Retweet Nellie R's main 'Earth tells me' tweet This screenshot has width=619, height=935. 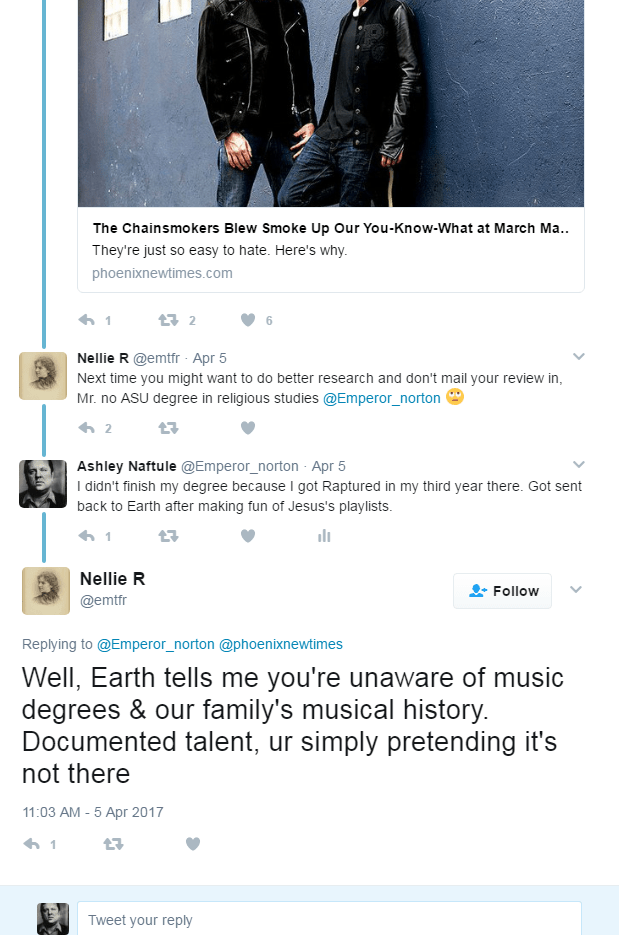(113, 844)
